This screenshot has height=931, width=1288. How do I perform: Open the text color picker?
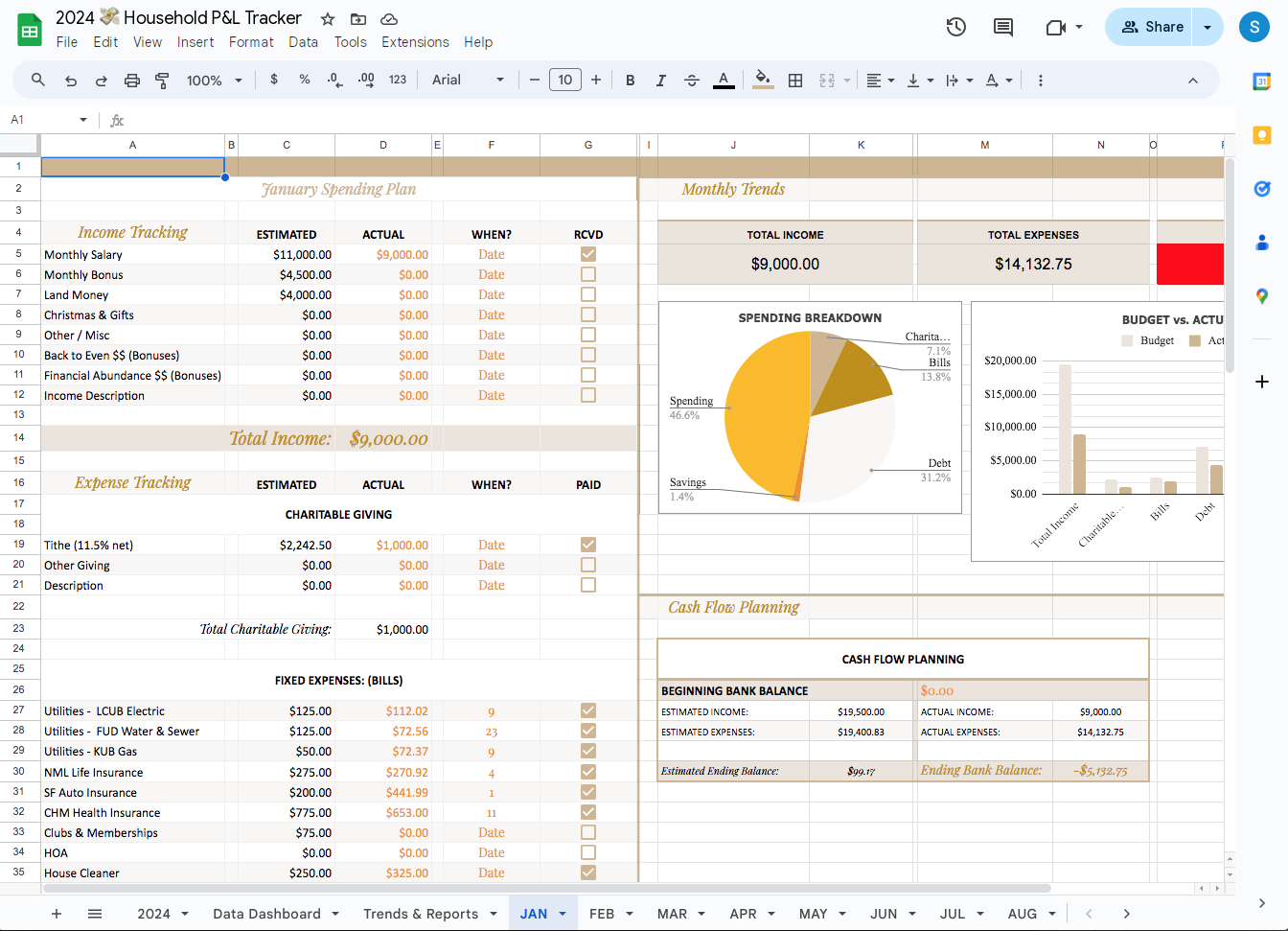(724, 81)
